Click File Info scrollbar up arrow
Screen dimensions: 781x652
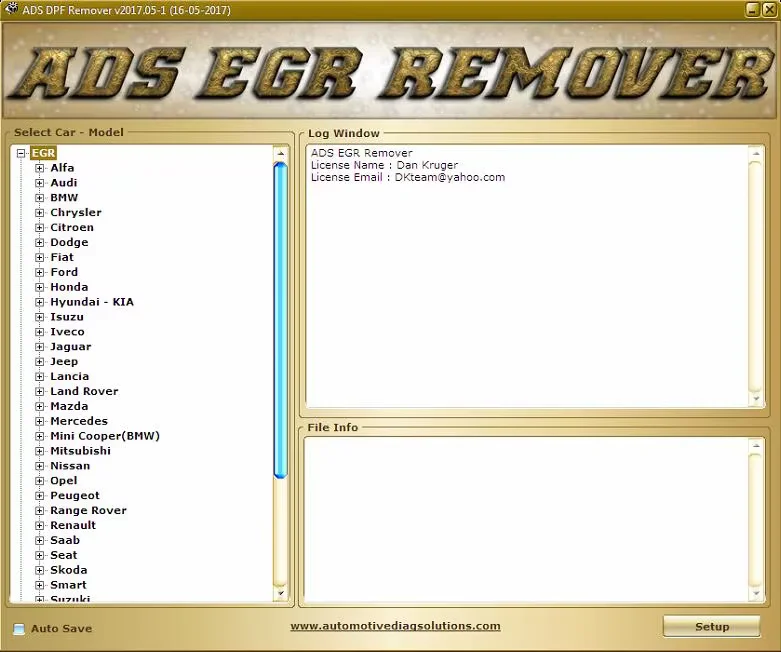click(x=756, y=446)
